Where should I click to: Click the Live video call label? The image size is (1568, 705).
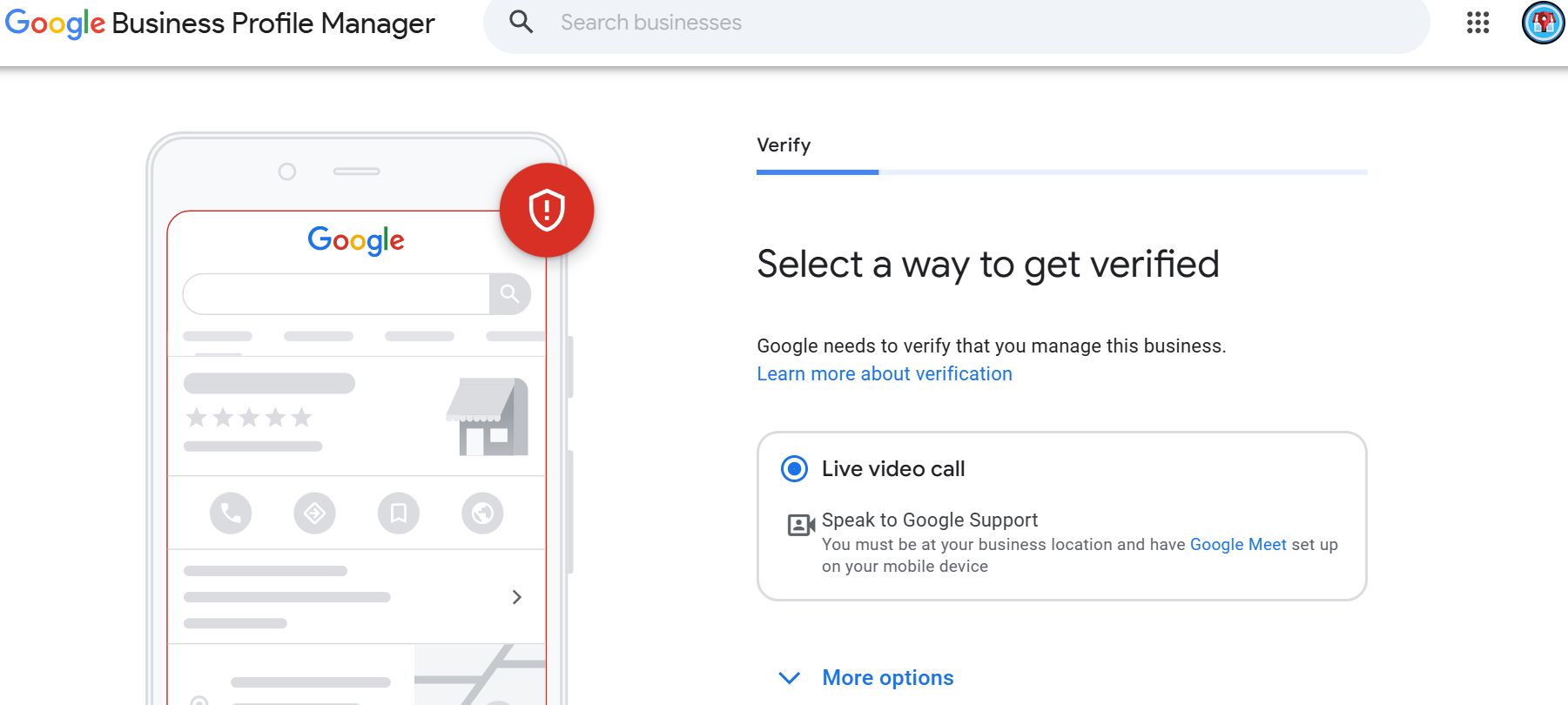tap(893, 469)
